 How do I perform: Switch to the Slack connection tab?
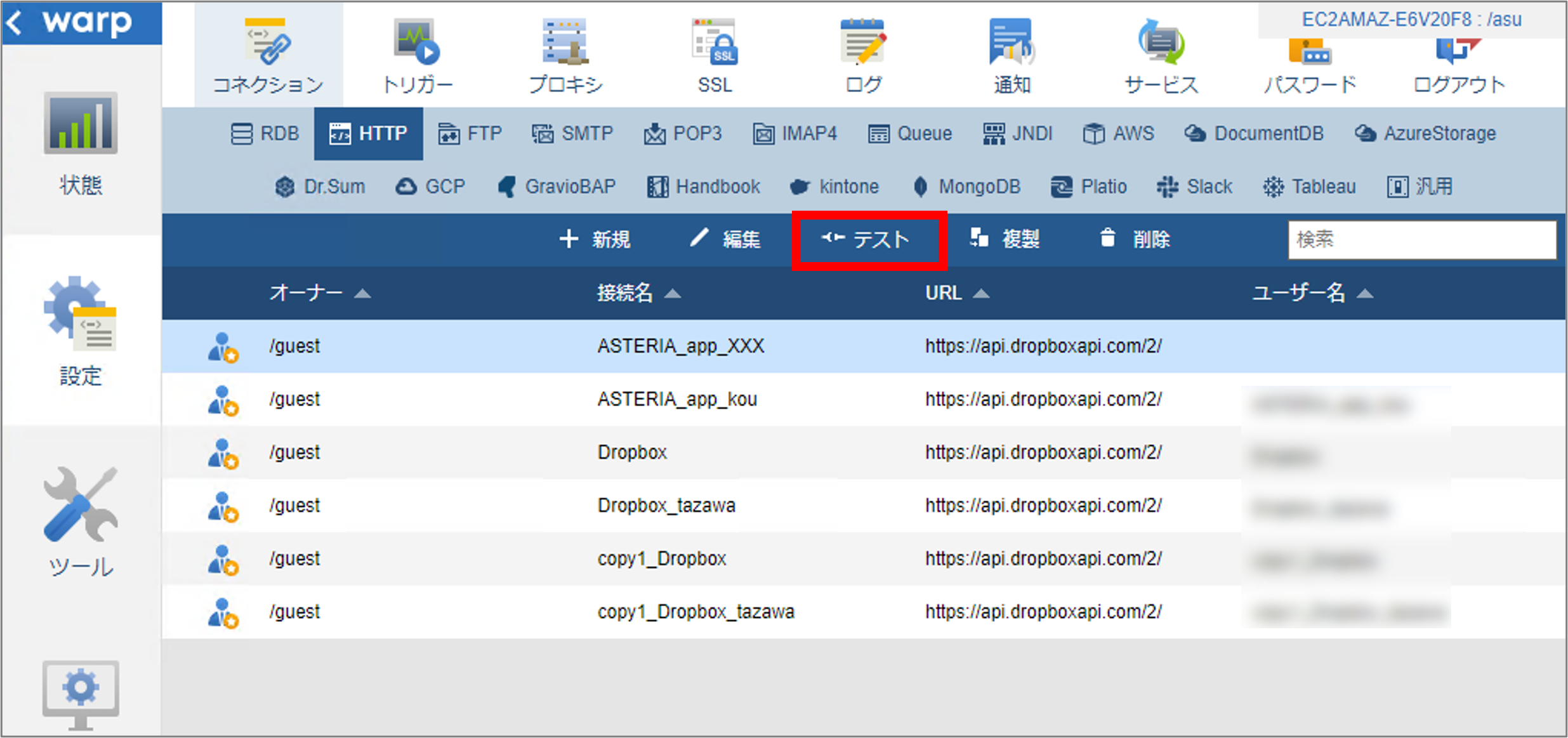[x=1194, y=187]
